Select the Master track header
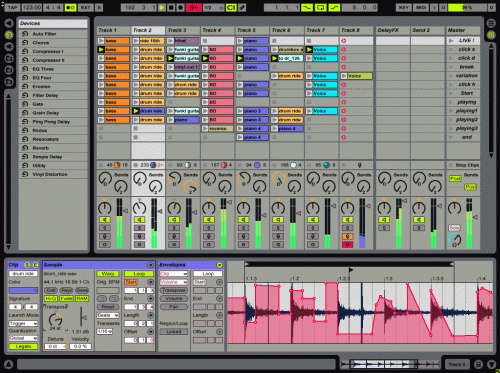Image resolution: width=500 pixels, height=373 pixels. point(463,30)
